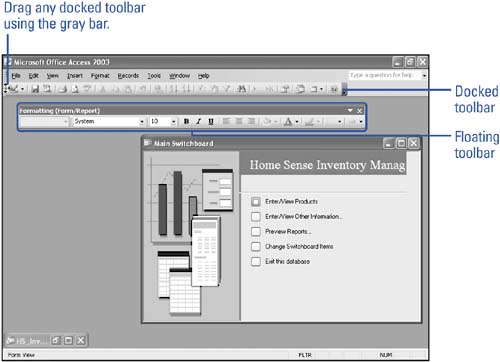
Task: Open the System font name dropdown
Action: coord(142,122)
